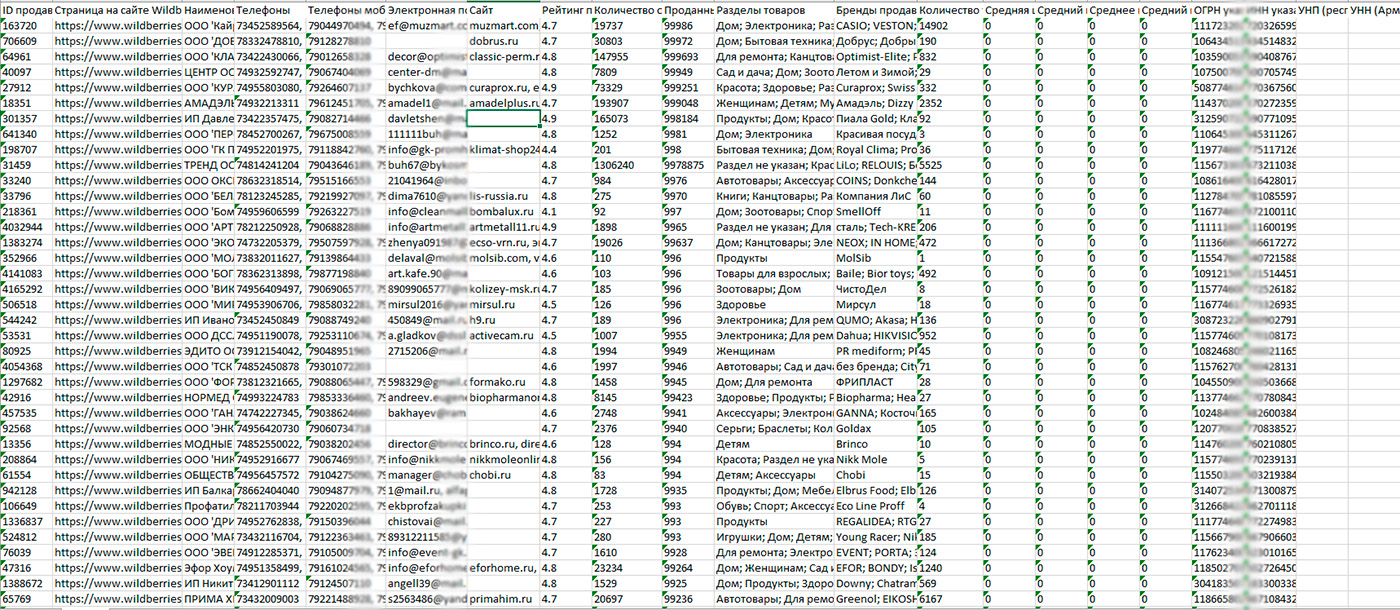Image resolution: width=1400 pixels, height=610 pixels.
Task: Click the site cell muzmart.com
Action: click(x=503, y=25)
